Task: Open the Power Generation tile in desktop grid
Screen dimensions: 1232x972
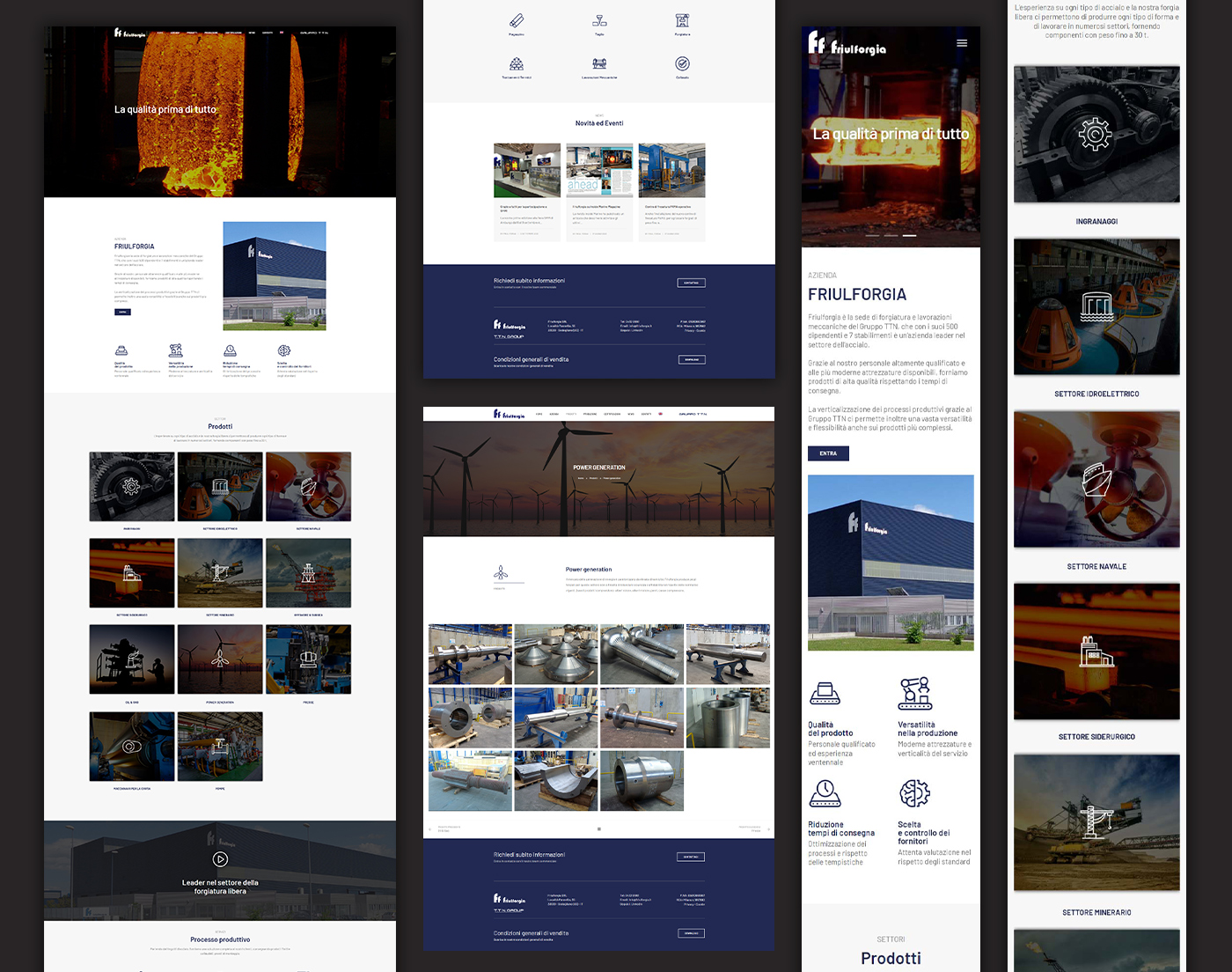Action: pos(220,659)
